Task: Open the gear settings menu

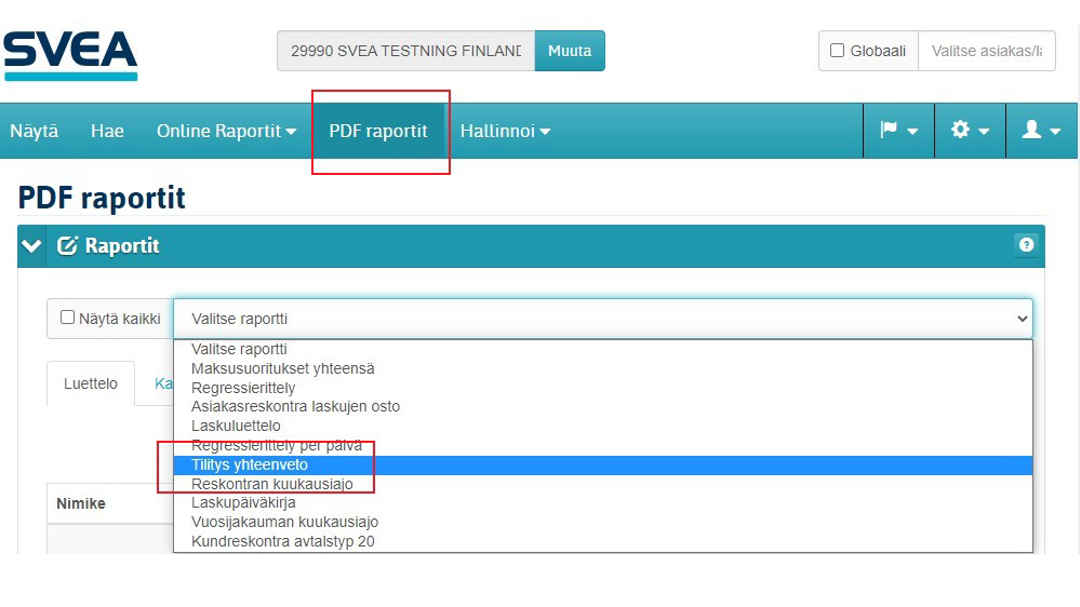Action: tap(970, 130)
